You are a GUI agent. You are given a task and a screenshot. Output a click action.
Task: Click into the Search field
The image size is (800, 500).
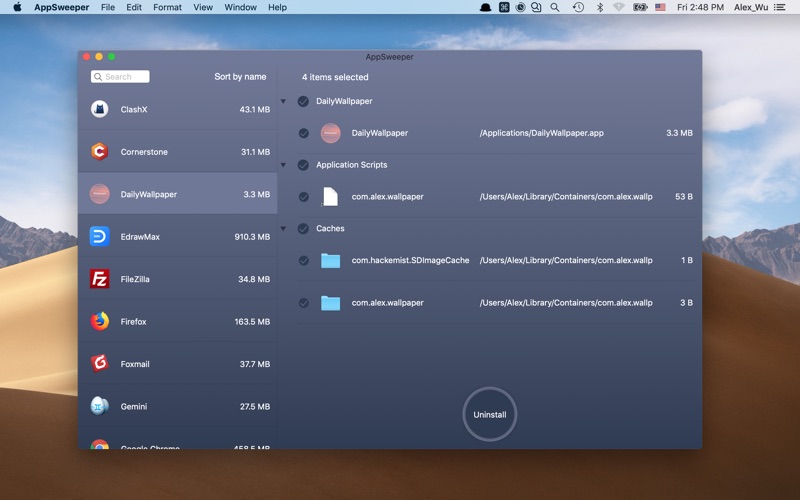click(120, 77)
